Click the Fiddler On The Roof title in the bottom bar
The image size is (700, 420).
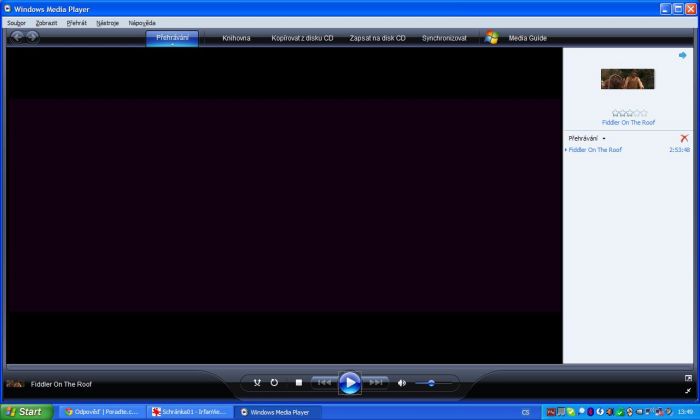61,384
